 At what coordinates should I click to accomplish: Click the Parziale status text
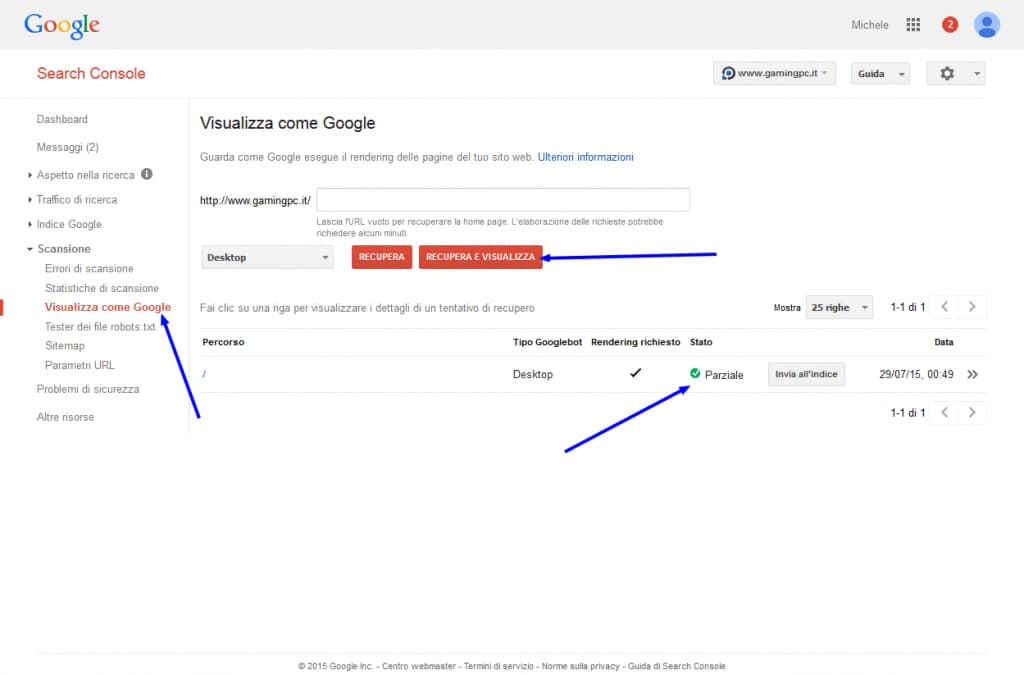pyautogui.click(x=724, y=375)
